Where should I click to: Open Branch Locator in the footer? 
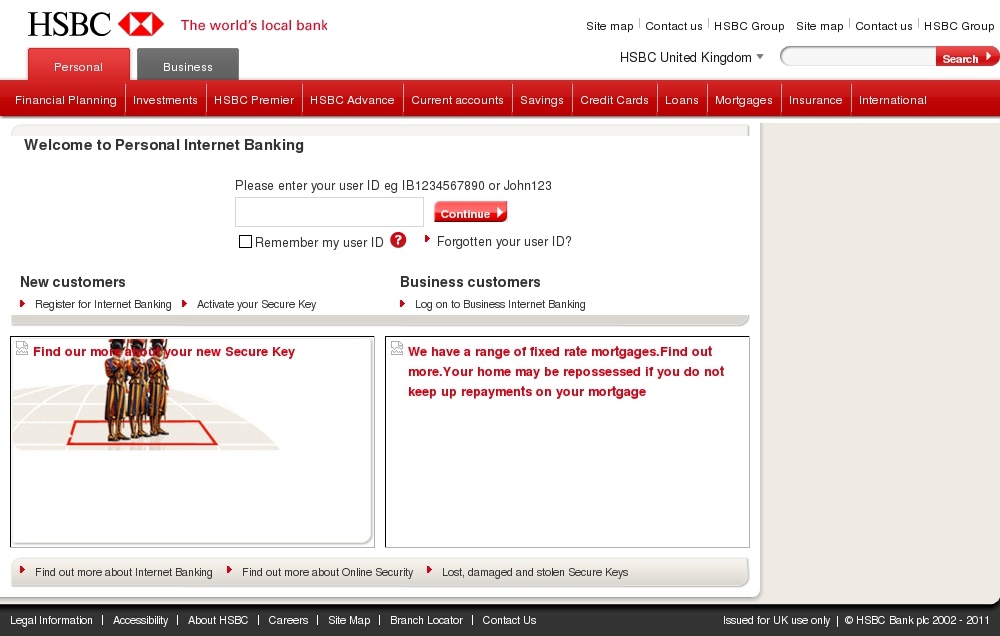point(427,620)
